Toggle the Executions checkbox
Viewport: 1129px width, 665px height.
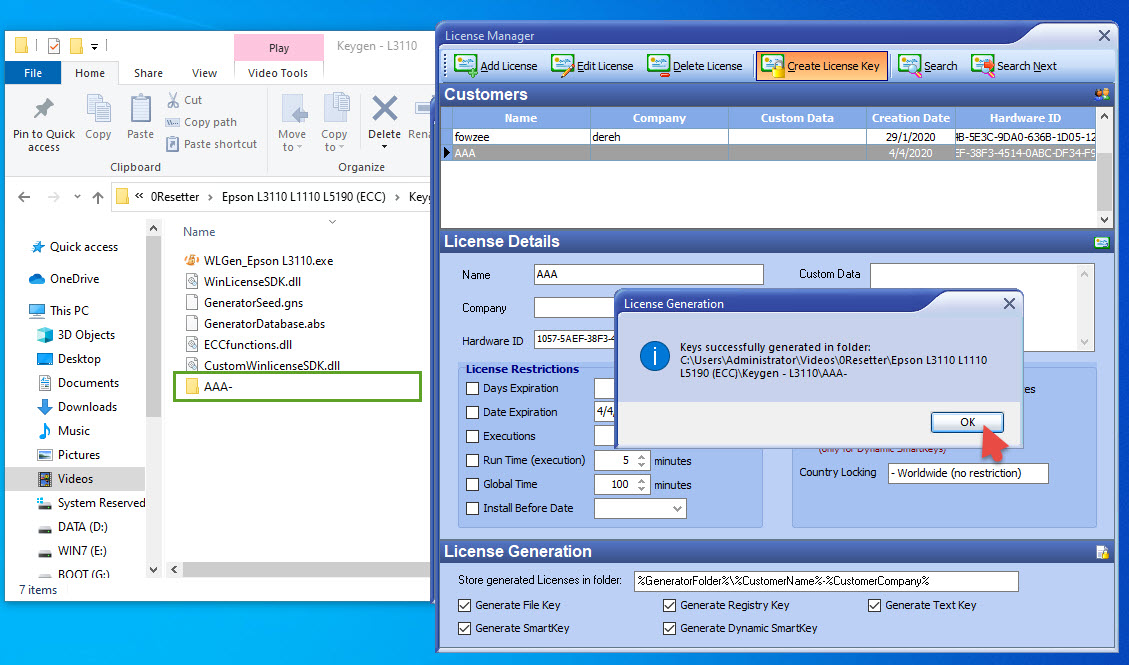point(472,436)
